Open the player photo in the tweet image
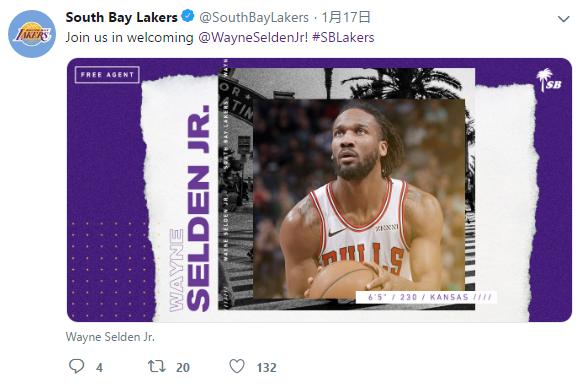The width and height of the screenshot is (579, 385). (359, 199)
